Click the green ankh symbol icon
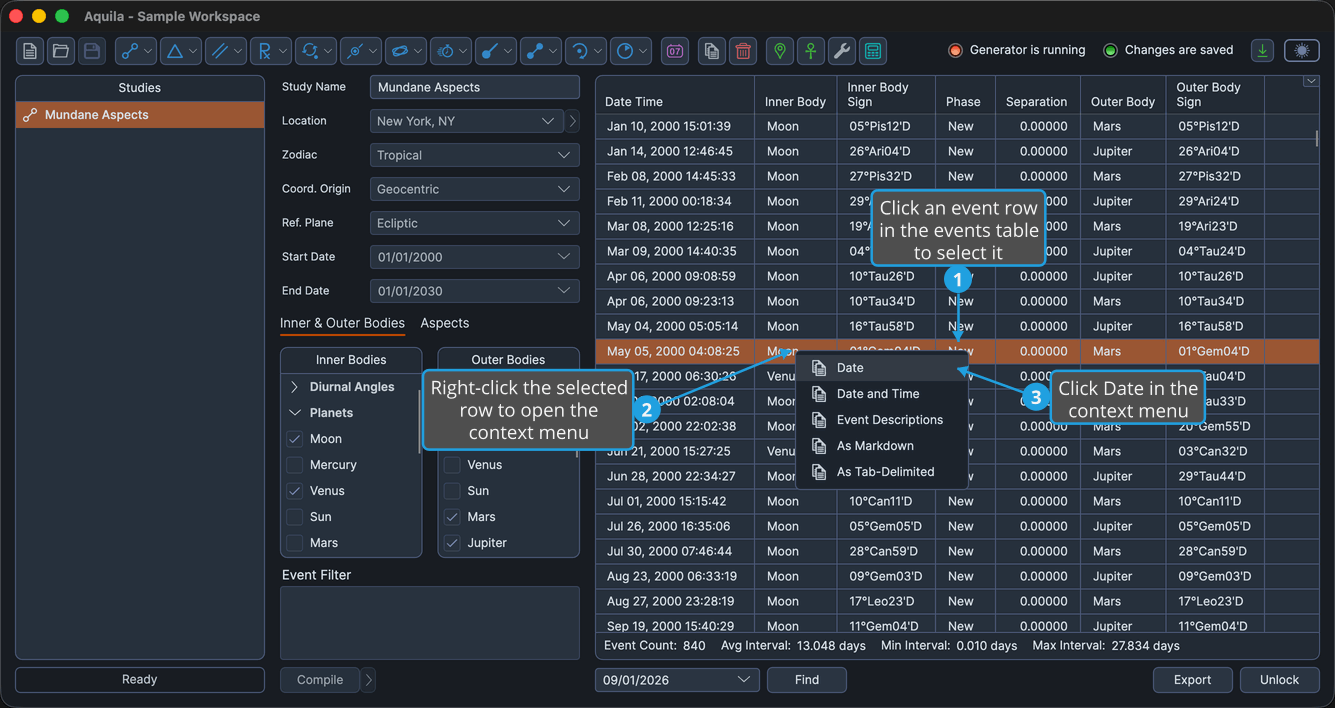This screenshot has width=1335, height=708. pos(811,51)
